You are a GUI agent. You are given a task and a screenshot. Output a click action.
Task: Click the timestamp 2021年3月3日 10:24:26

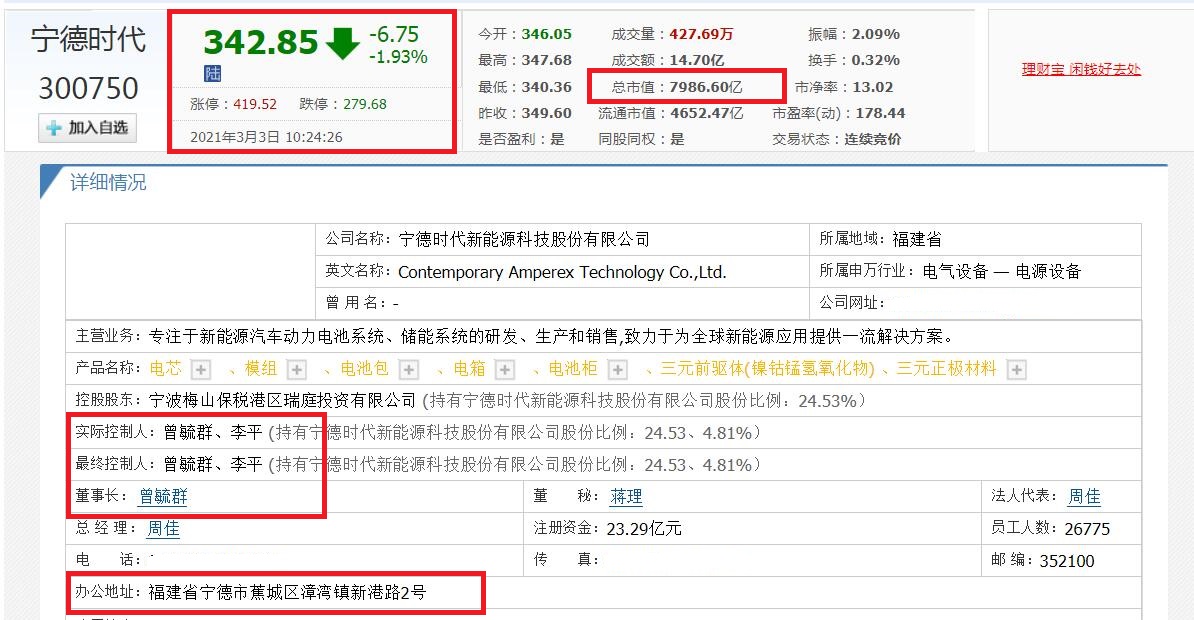pos(266,137)
